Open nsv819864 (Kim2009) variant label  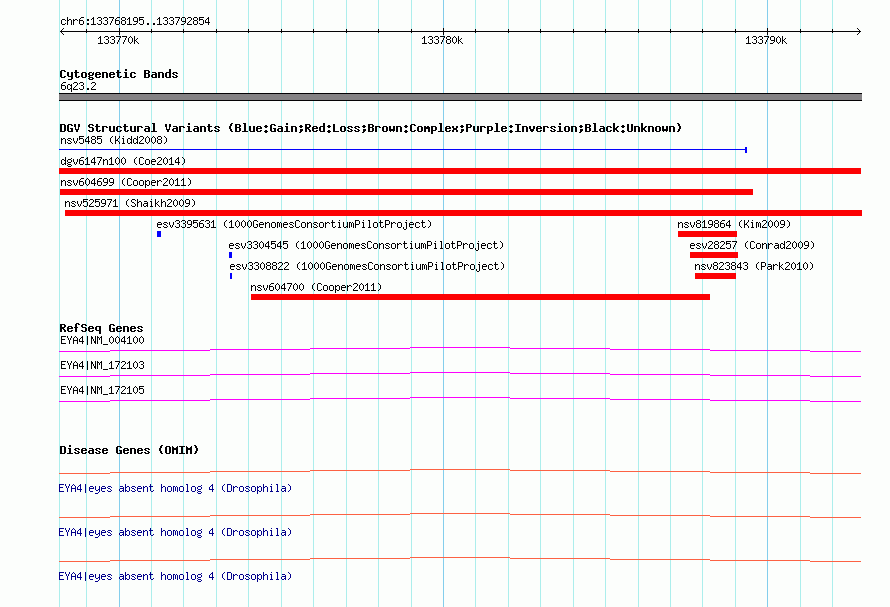[734, 224]
